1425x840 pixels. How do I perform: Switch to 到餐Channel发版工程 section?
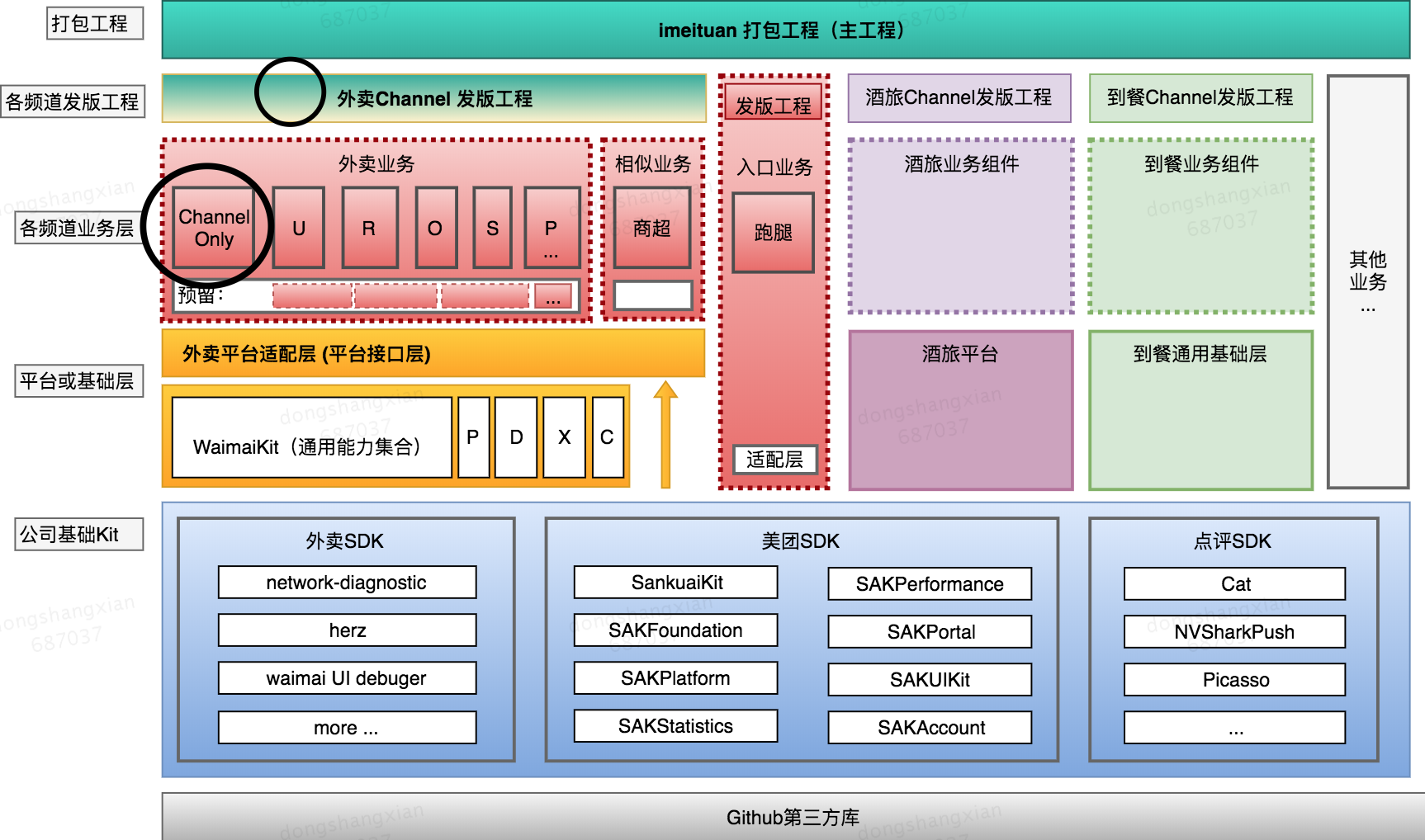pyautogui.click(x=1200, y=98)
